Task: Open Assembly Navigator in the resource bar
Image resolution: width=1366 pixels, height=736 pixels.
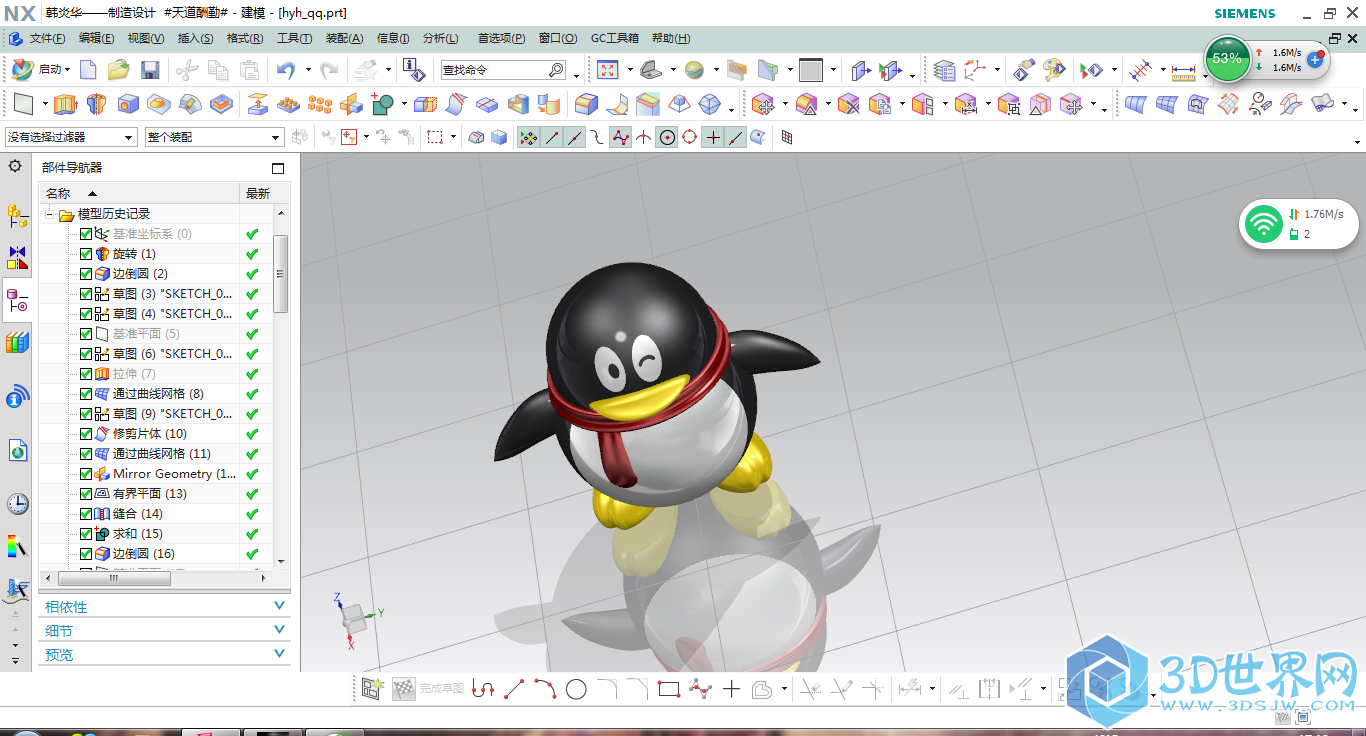Action: 17,215
